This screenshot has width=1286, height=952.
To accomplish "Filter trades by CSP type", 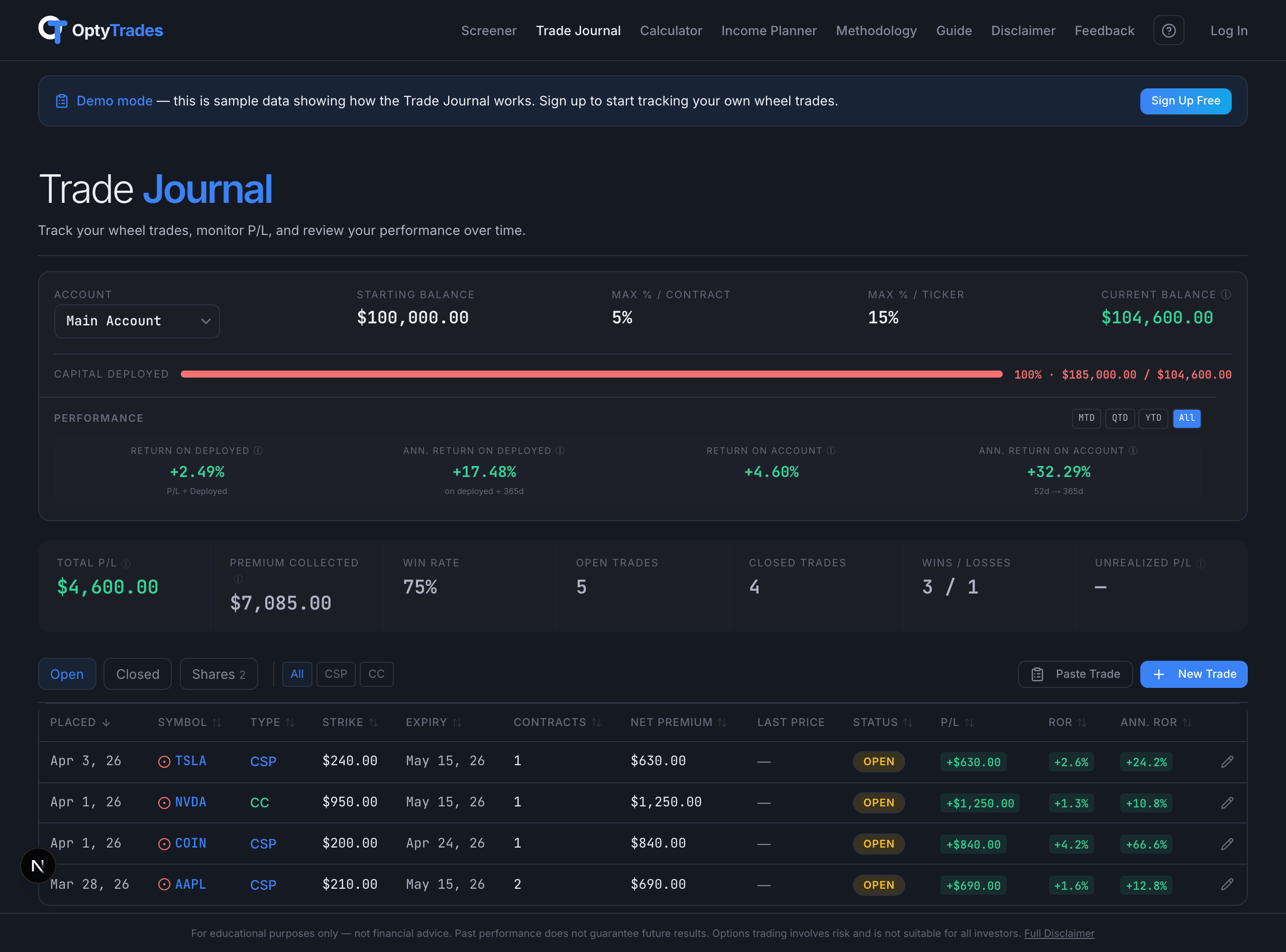I will [336, 674].
